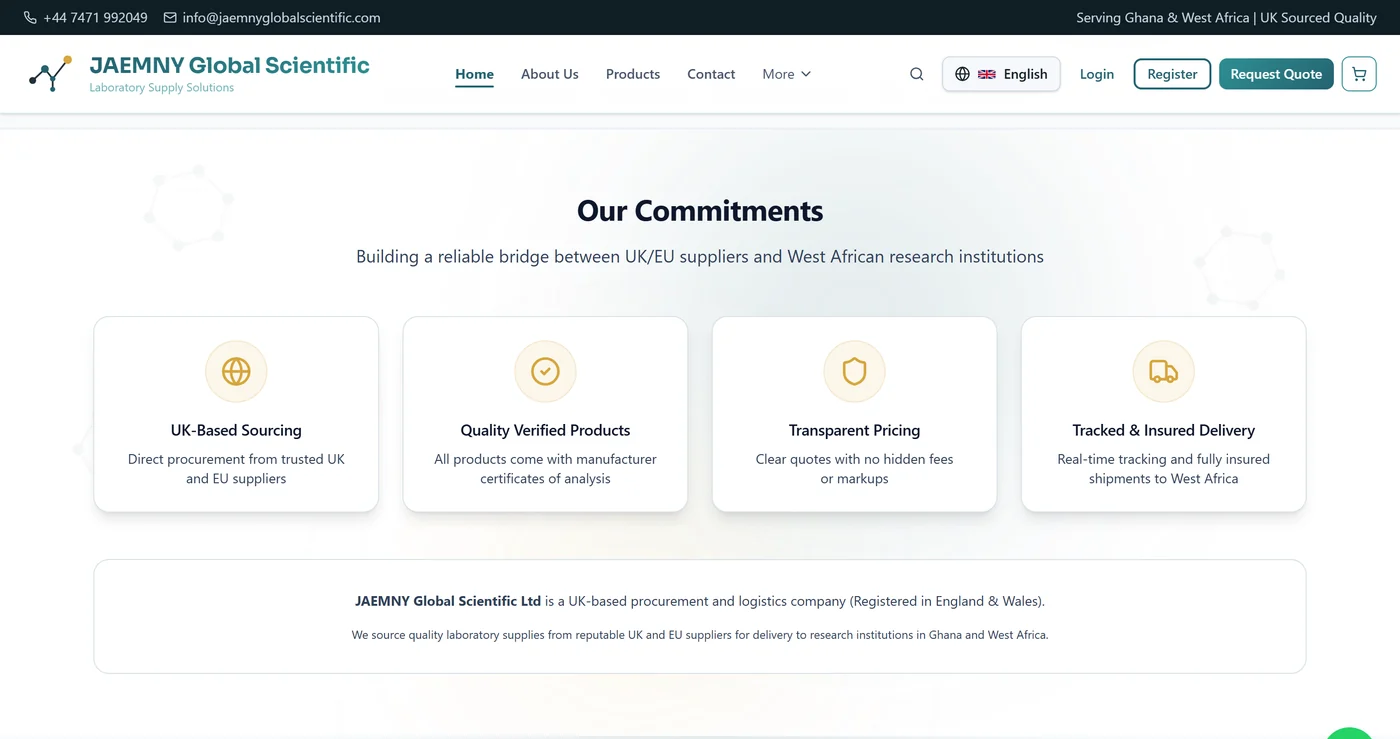
Task: Click the 'Tracked & Insured Delivery' card title
Action: 1163,430
